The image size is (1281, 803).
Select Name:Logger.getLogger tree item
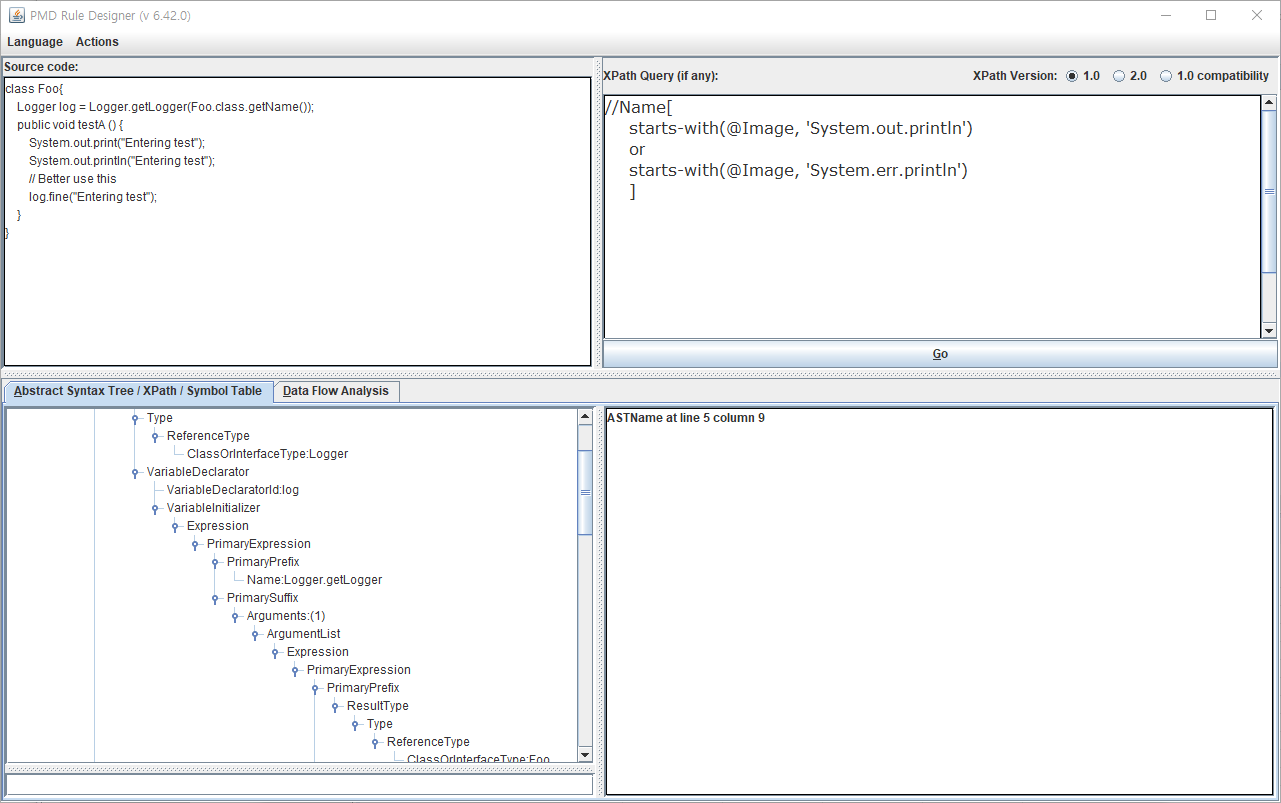pyautogui.click(x=314, y=580)
